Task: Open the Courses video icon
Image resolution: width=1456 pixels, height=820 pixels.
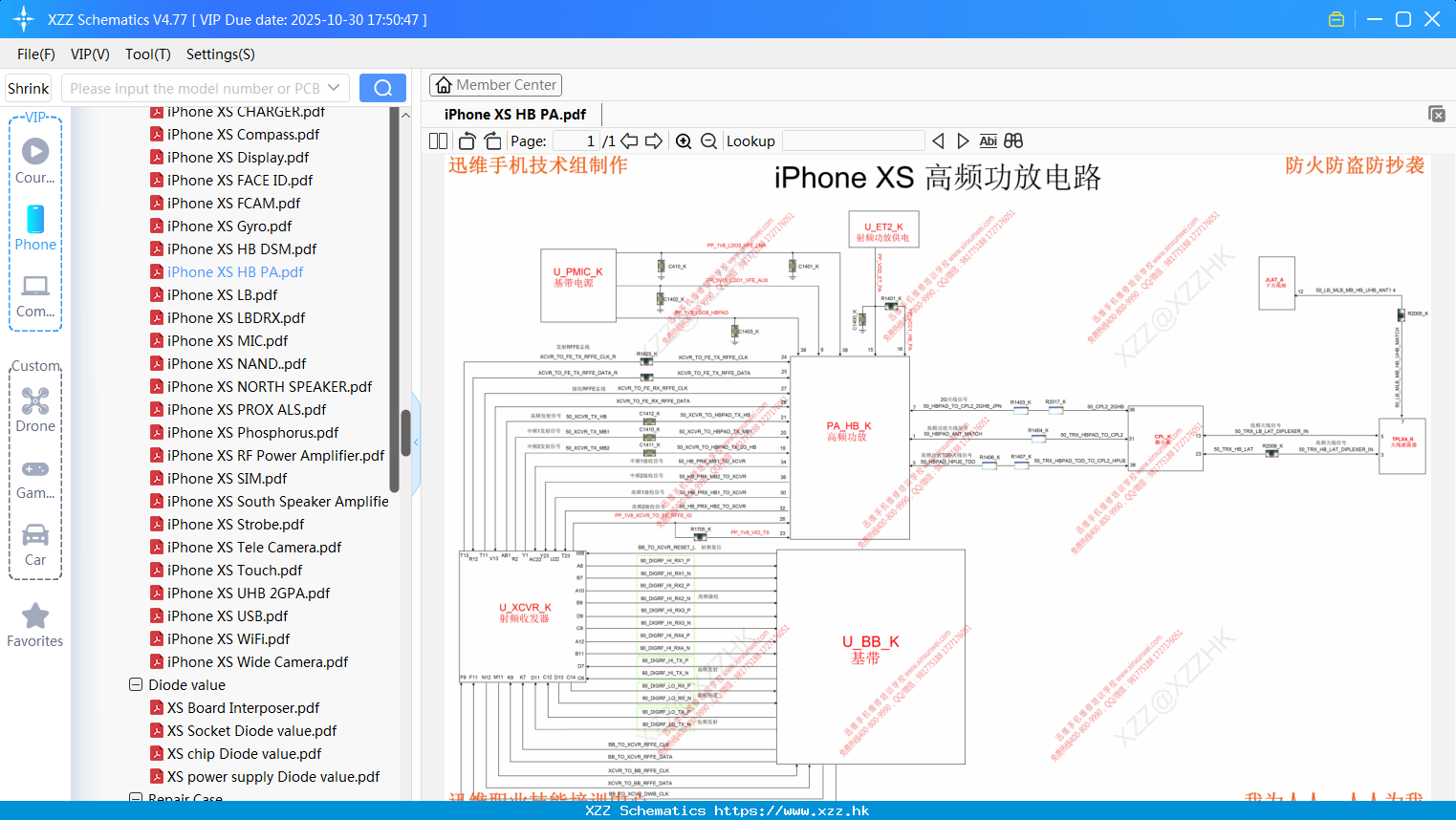Action: point(35,151)
